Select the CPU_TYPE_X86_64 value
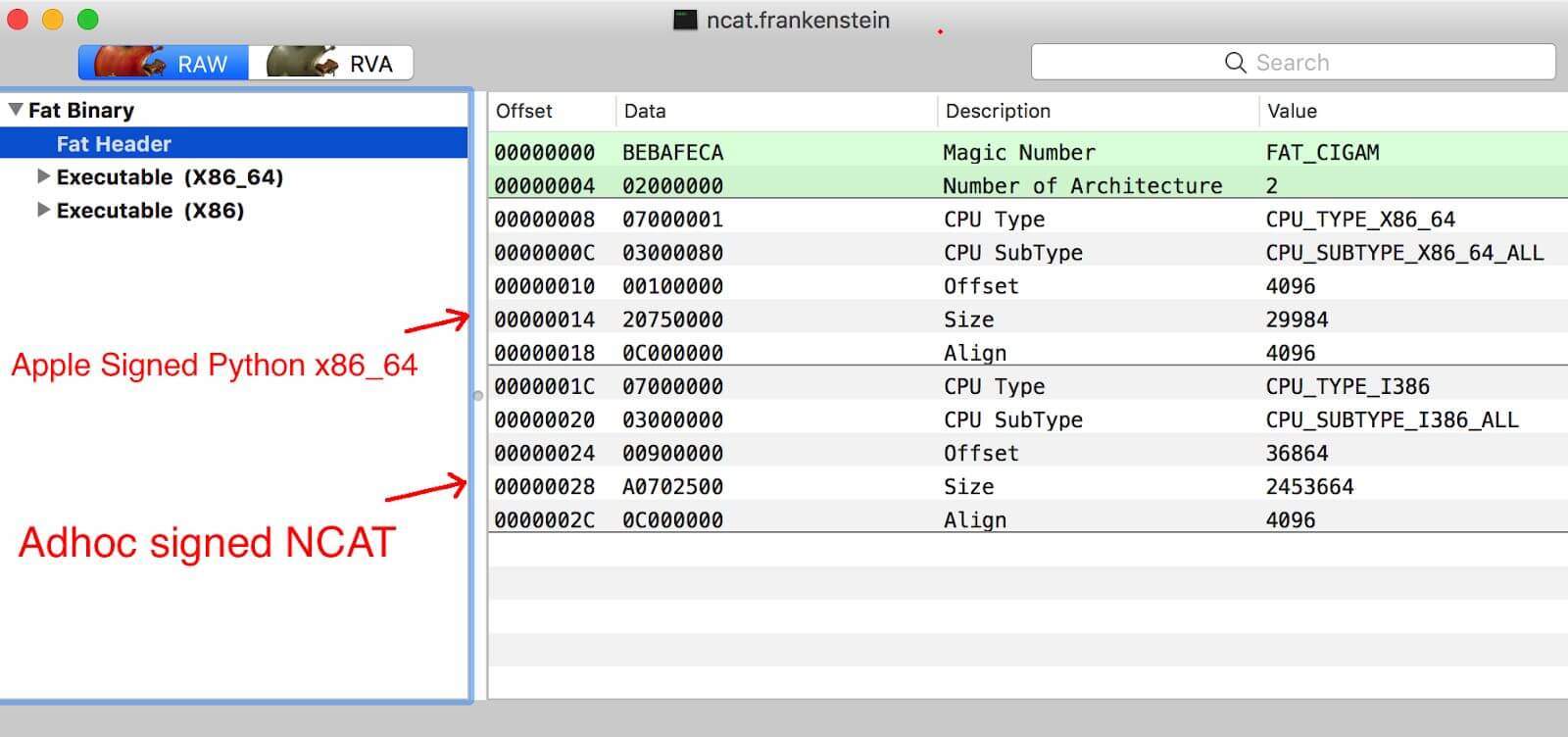Image resolution: width=1568 pixels, height=737 pixels. 1360,220
